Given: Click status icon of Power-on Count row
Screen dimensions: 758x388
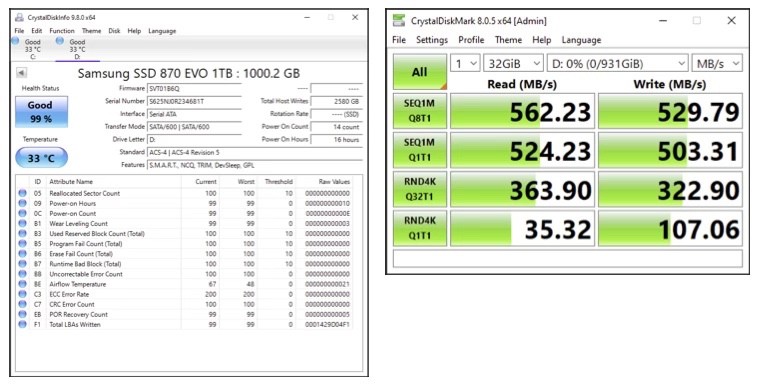Looking at the screenshot, I should point(22,214).
